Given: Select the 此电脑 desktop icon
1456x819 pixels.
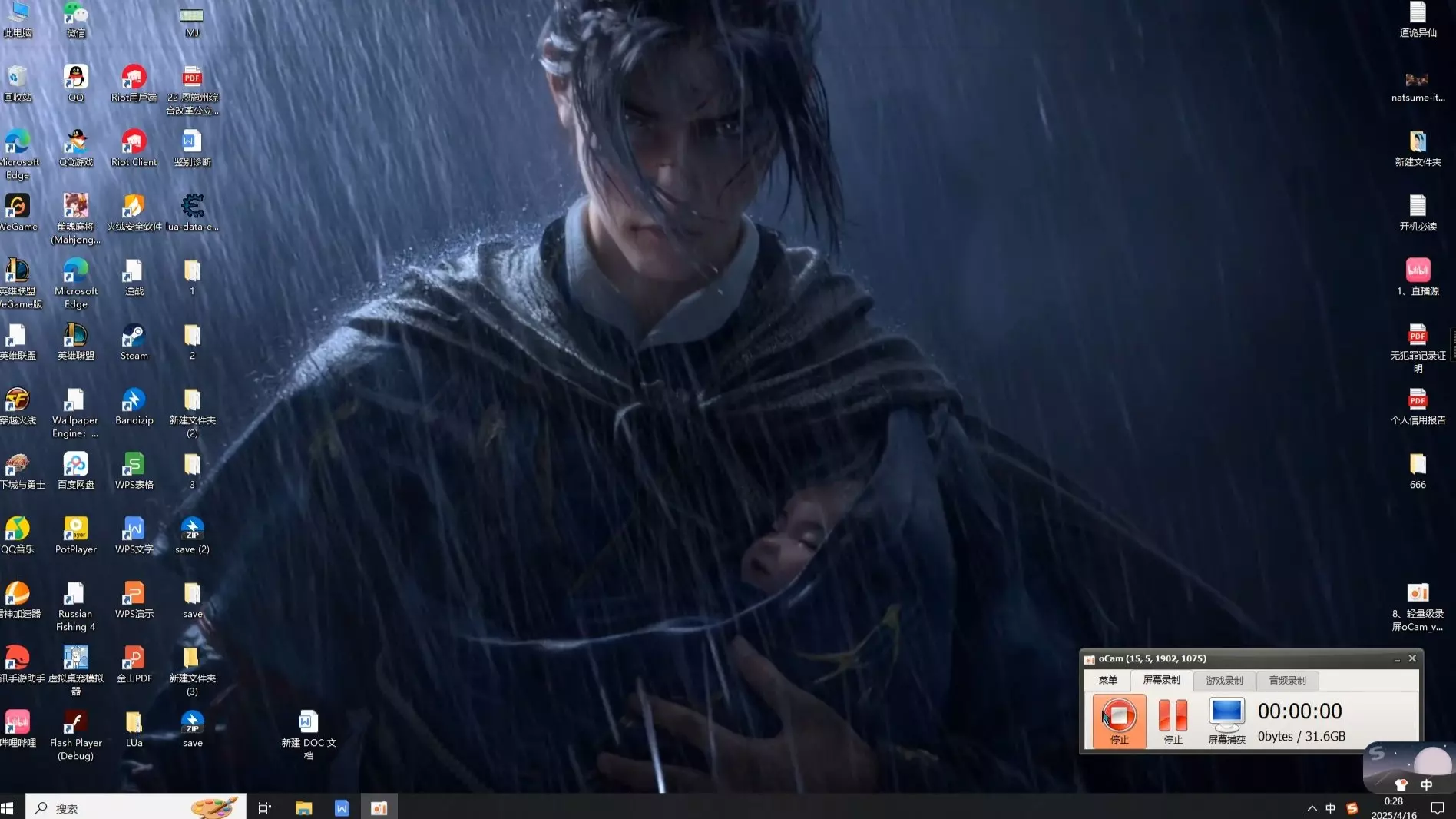Looking at the screenshot, I should click(18, 20).
